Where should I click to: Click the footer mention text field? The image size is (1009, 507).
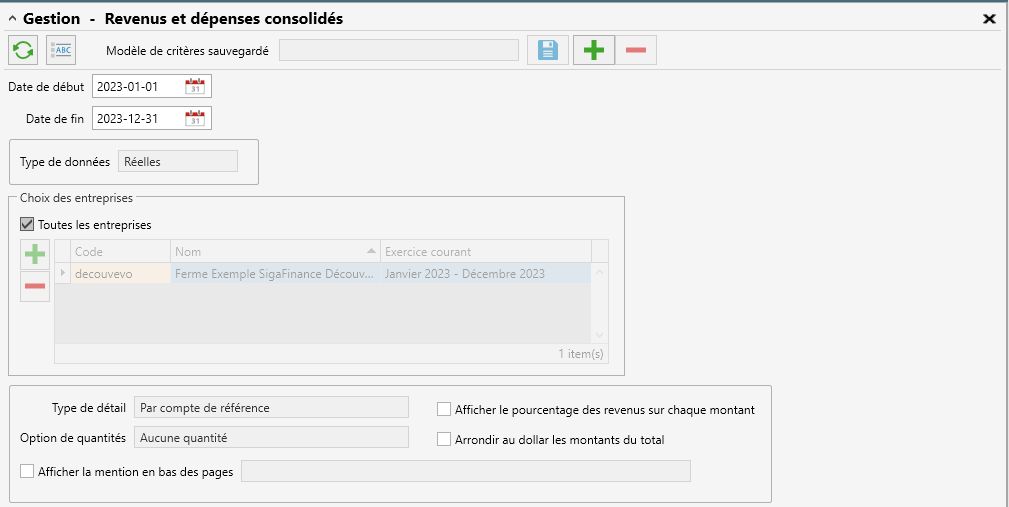point(466,471)
